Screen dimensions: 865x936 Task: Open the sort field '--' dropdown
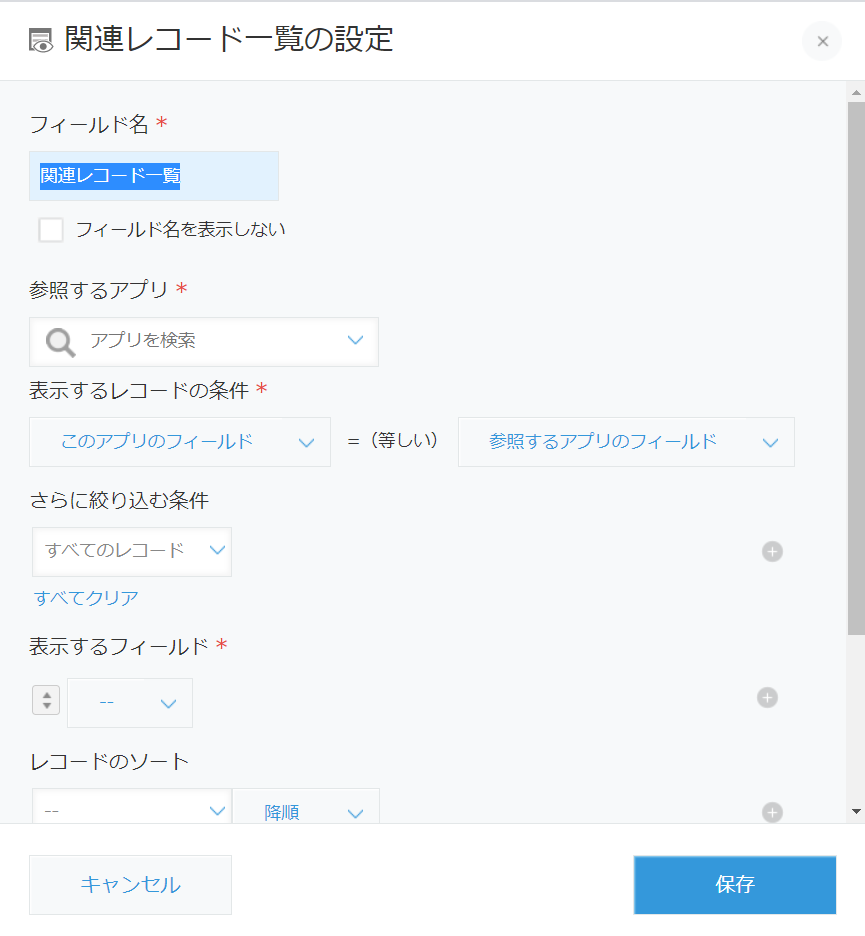pos(132,807)
